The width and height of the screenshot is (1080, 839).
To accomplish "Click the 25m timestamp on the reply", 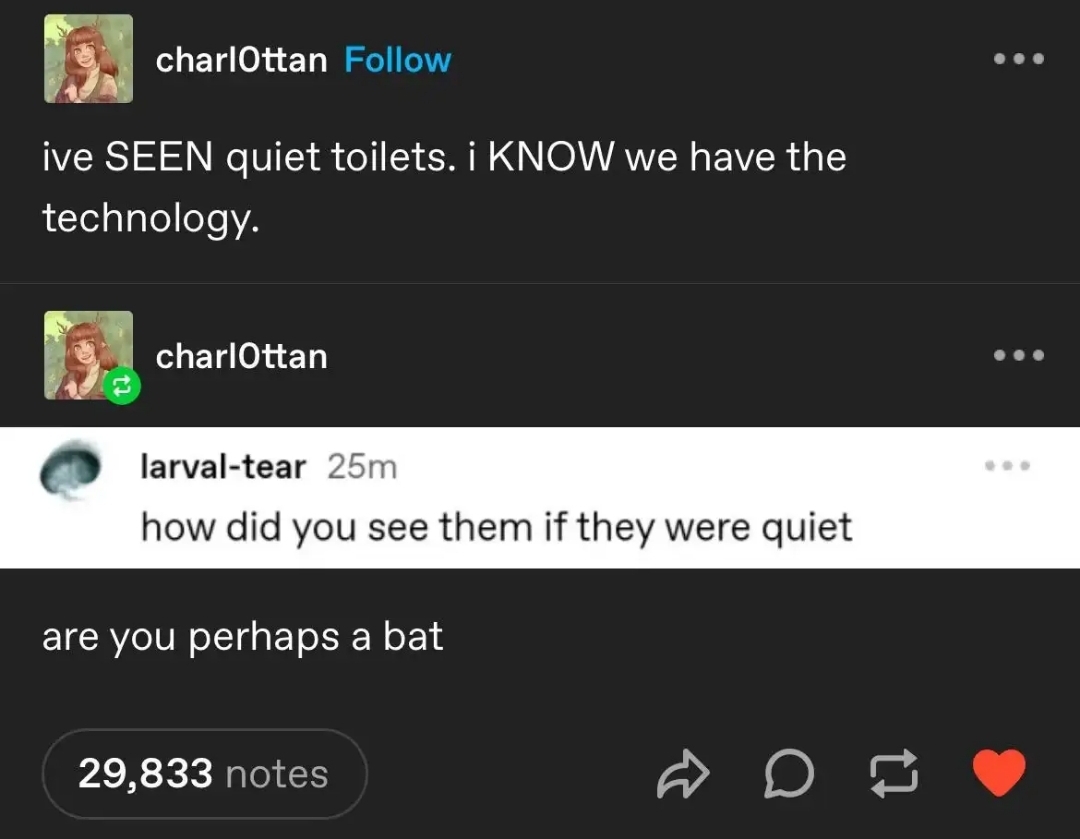I will pos(362,467).
